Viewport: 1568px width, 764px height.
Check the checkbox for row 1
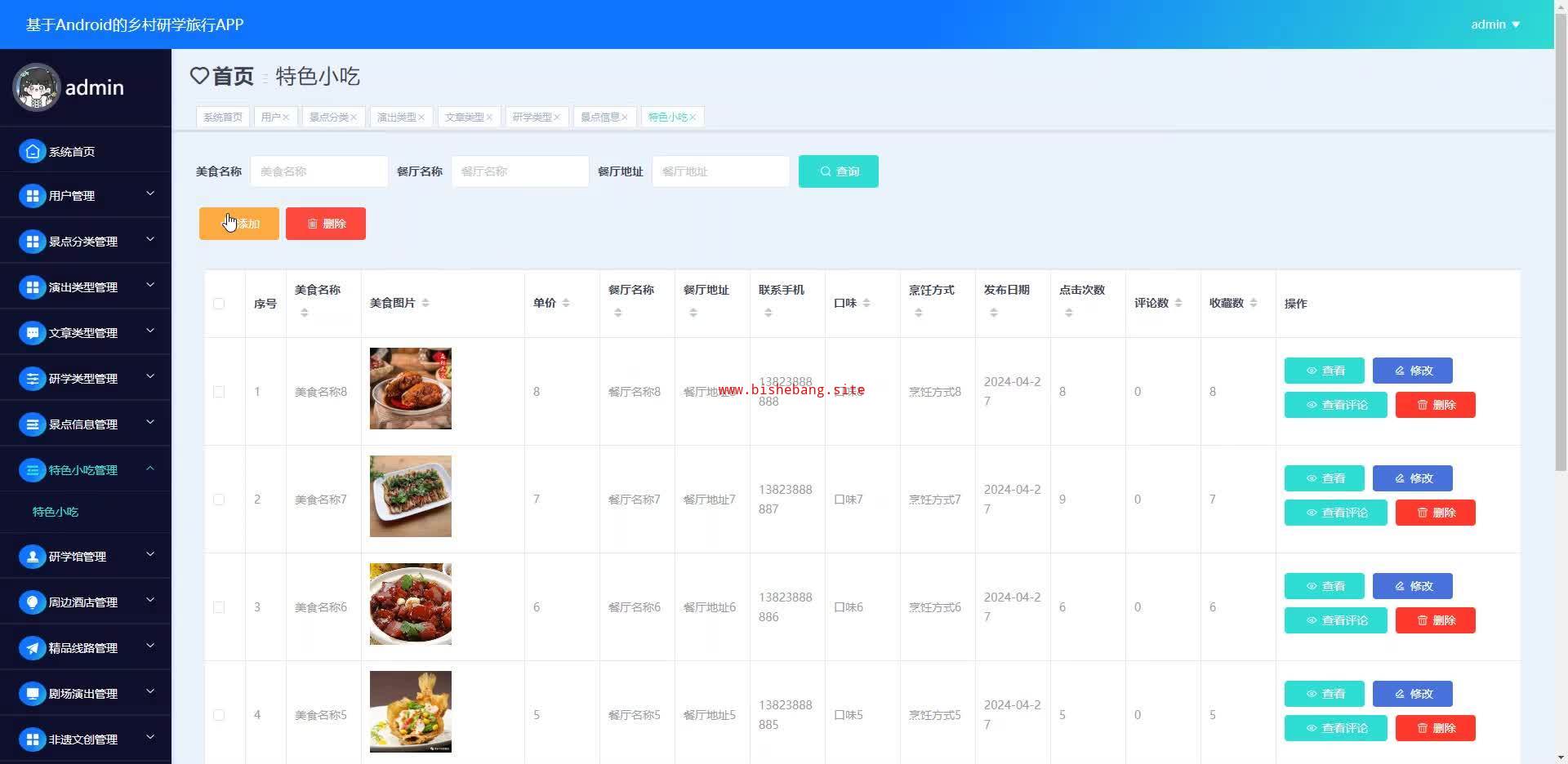pos(219,392)
